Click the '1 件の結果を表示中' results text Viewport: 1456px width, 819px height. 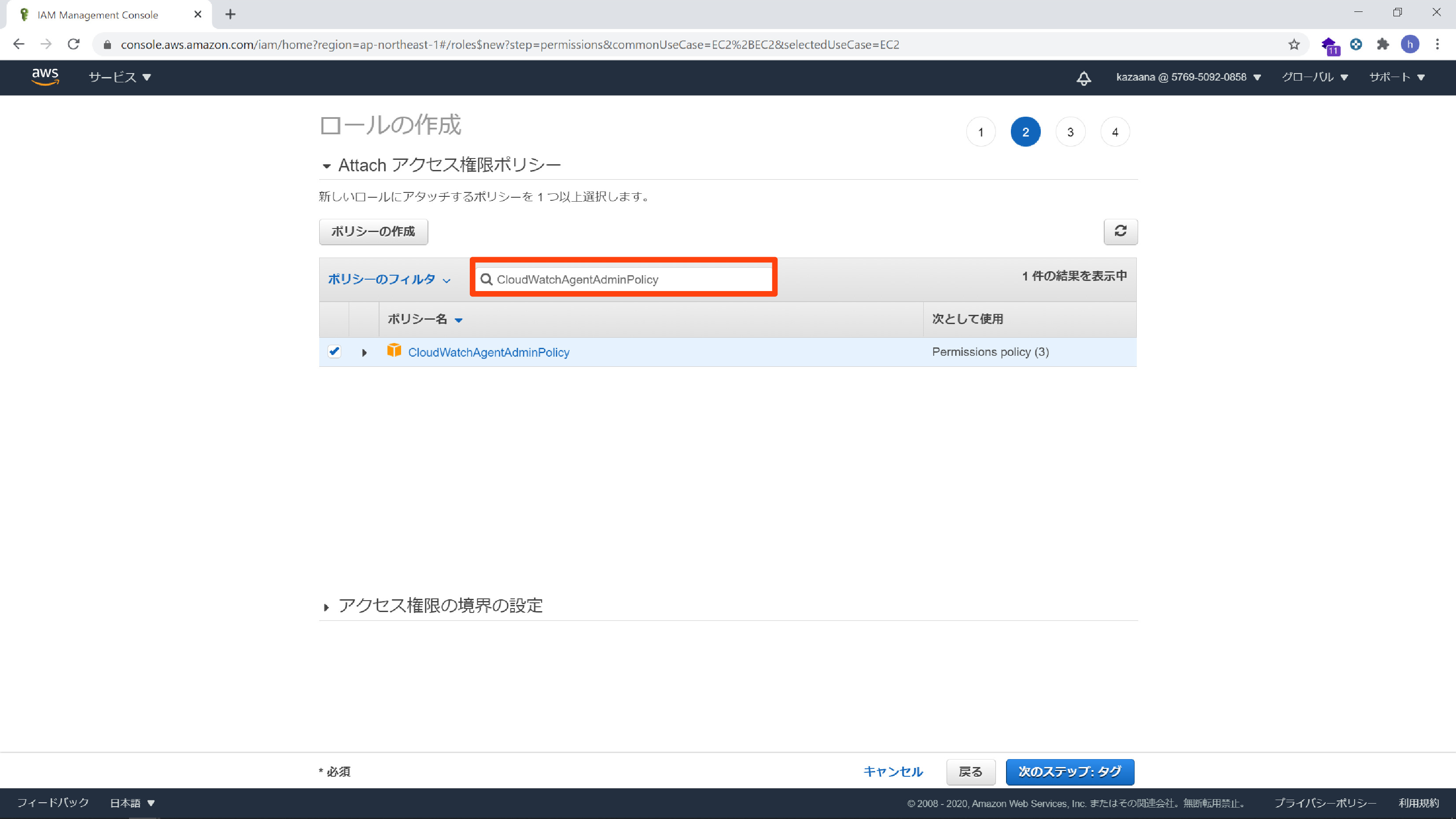[x=1074, y=276]
